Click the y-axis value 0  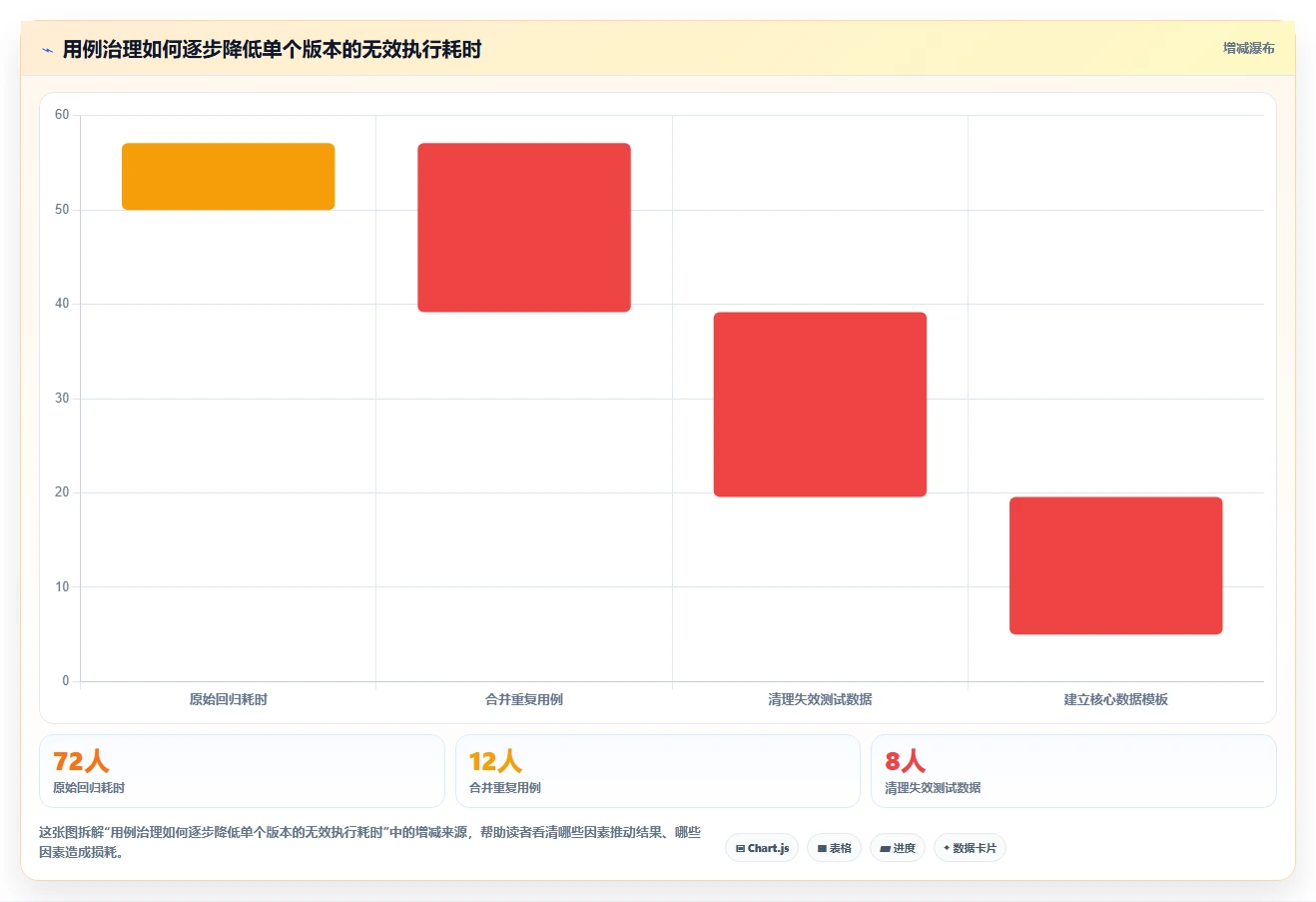66,681
